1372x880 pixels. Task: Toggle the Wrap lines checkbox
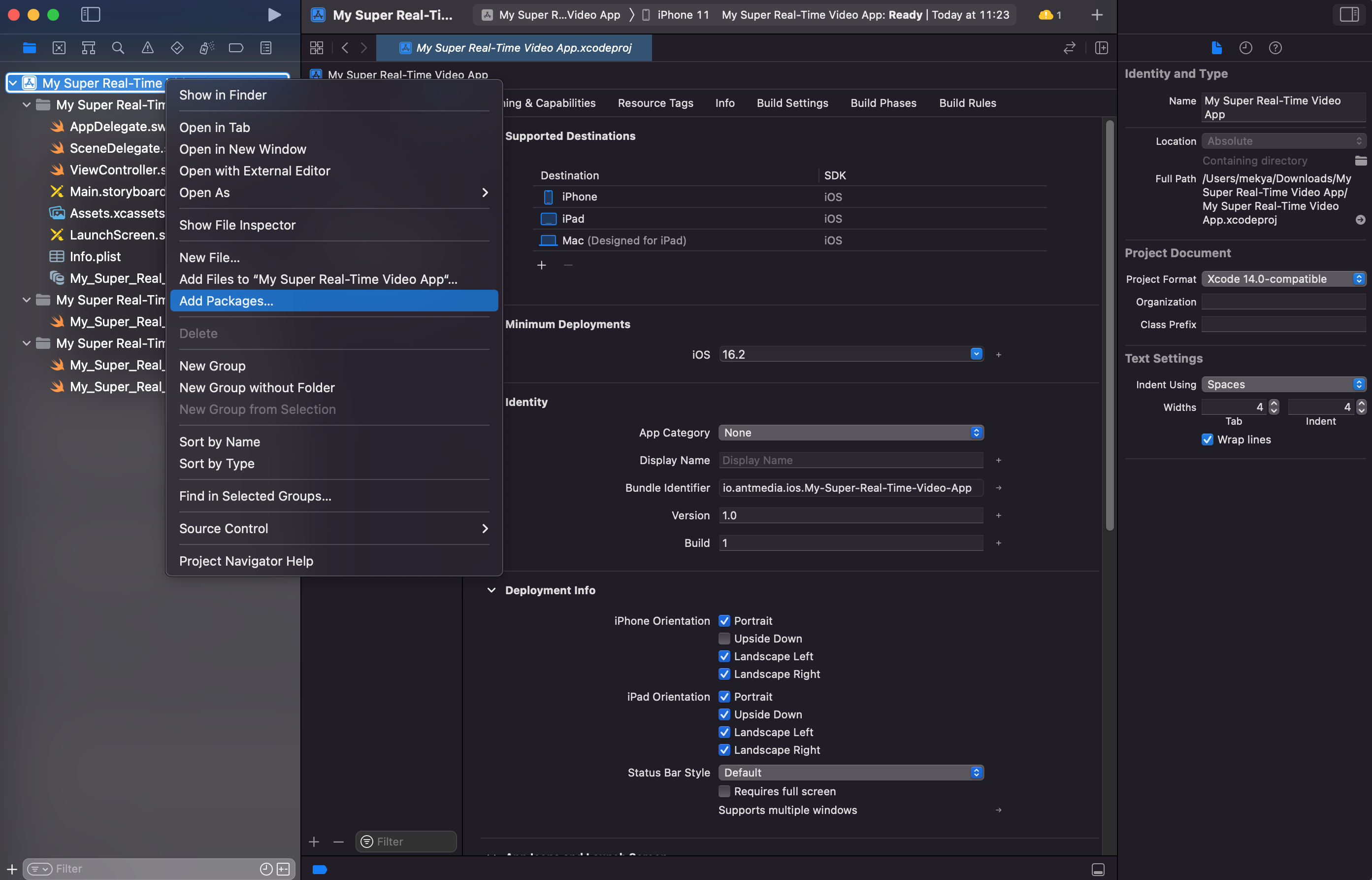(1207, 440)
